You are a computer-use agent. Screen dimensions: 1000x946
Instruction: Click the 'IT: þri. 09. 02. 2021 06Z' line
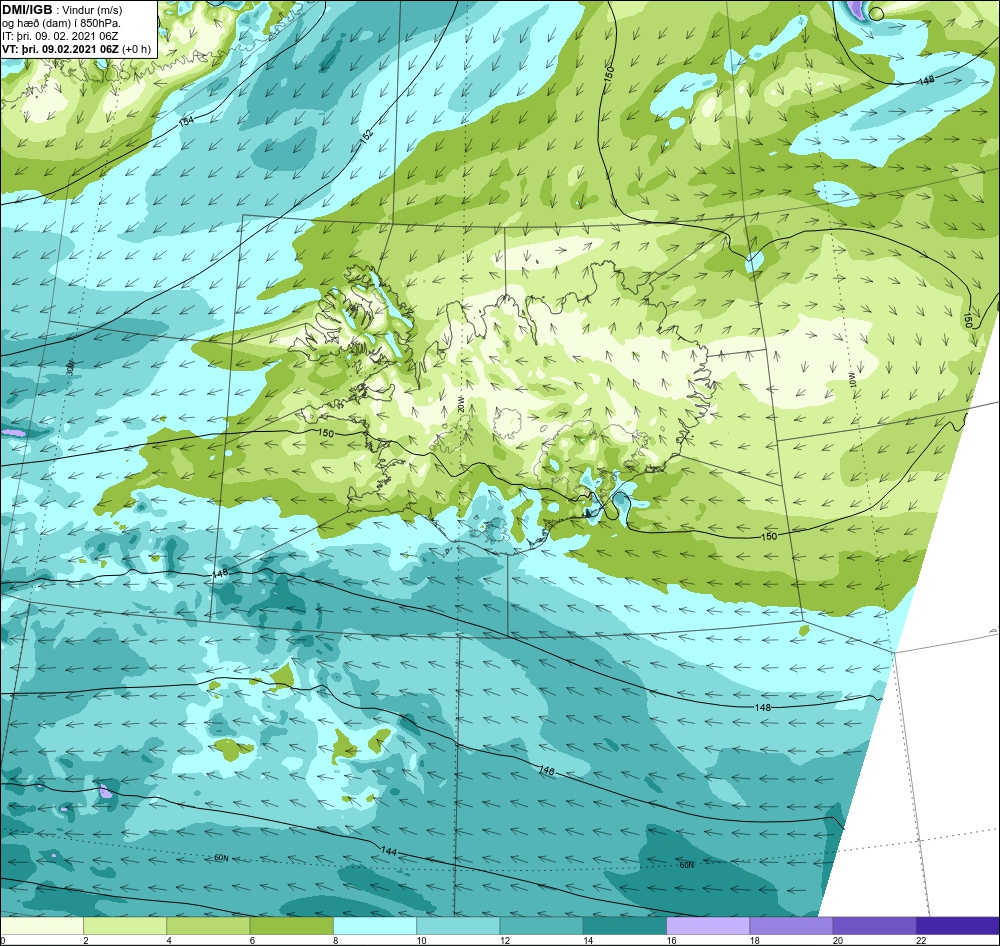[x=60, y=36]
